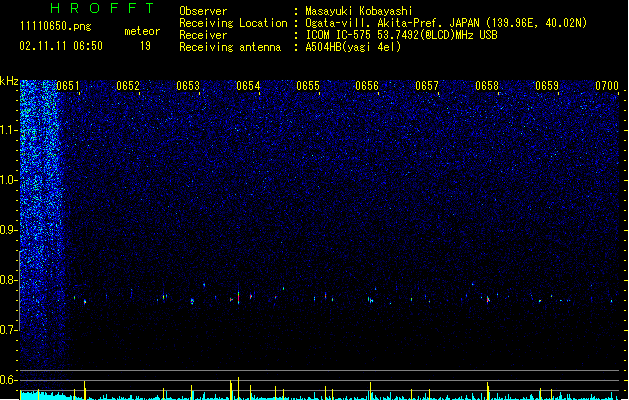This screenshot has width=629, height=400.
Task: Click the 0700 time marker
Action: pos(607,86)
